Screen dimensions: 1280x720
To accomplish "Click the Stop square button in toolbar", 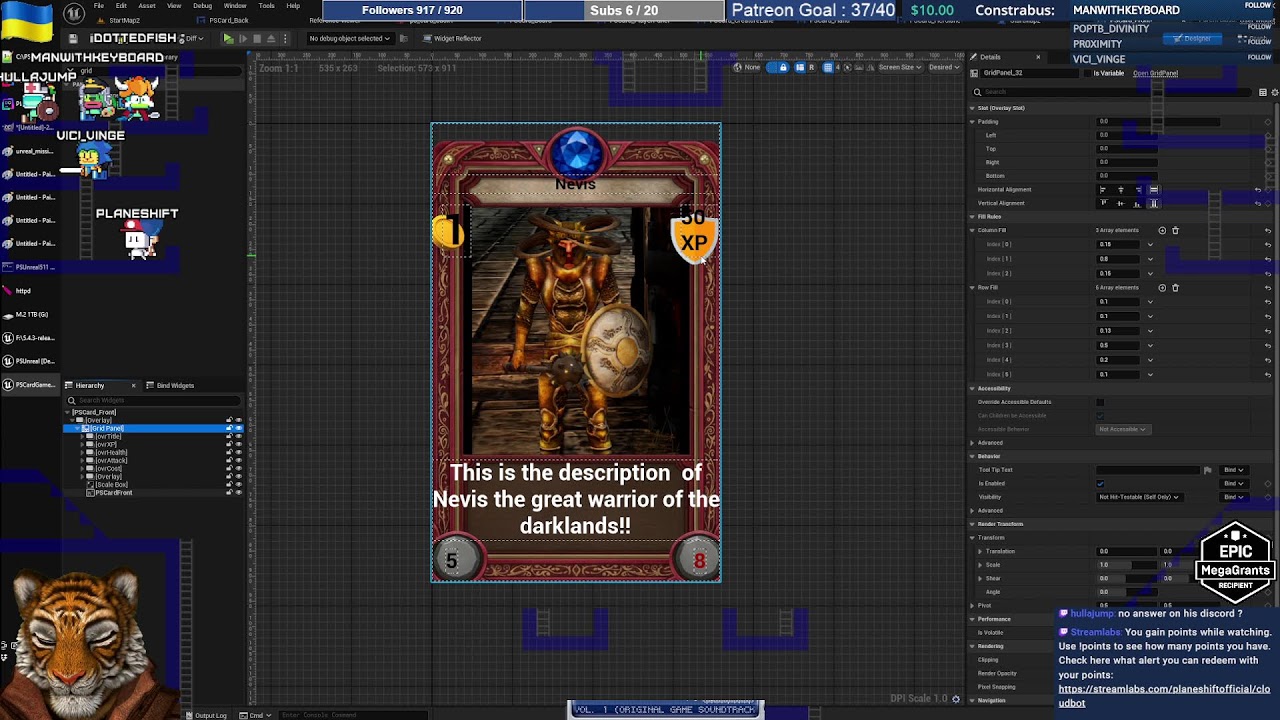I will [x=257, y=38].
